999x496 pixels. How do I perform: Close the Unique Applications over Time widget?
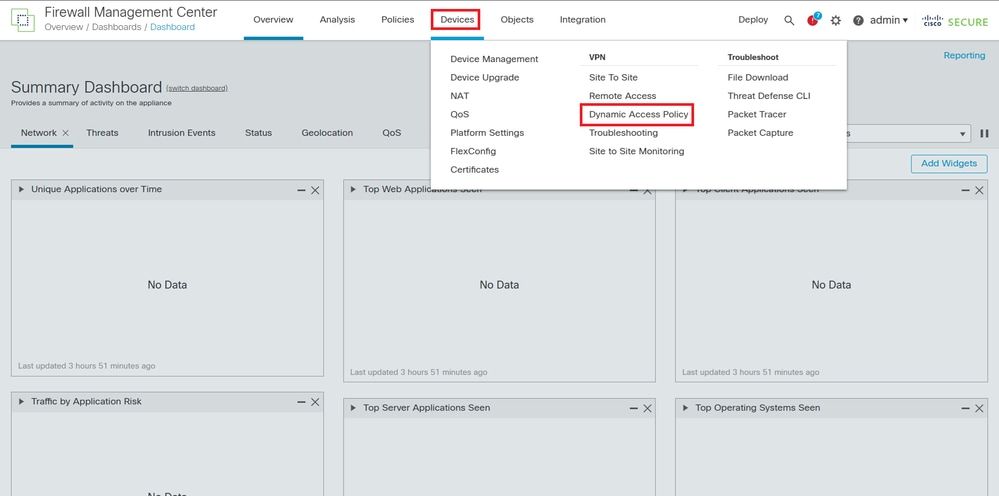315,190
